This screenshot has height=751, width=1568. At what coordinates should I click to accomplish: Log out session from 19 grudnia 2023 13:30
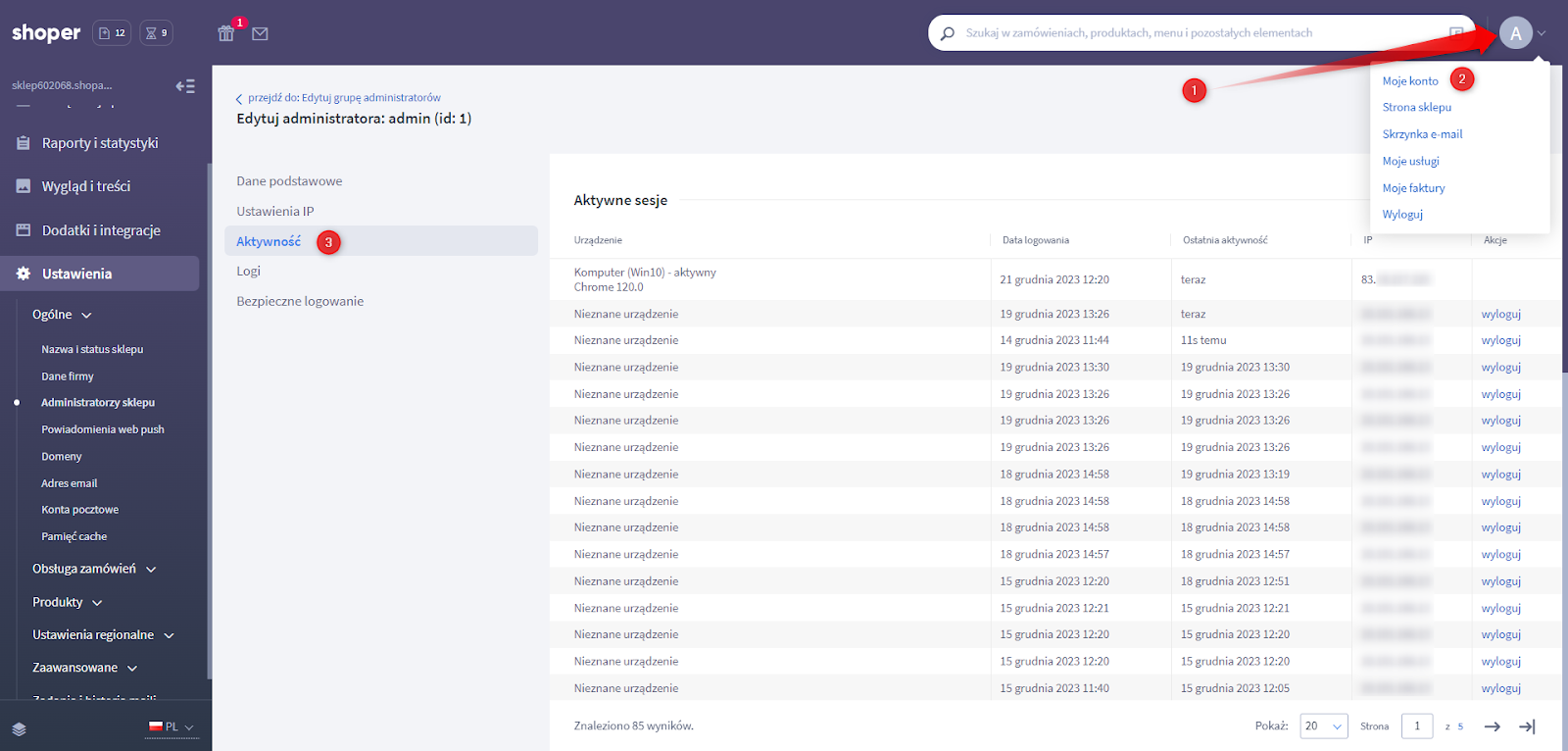1500,368
